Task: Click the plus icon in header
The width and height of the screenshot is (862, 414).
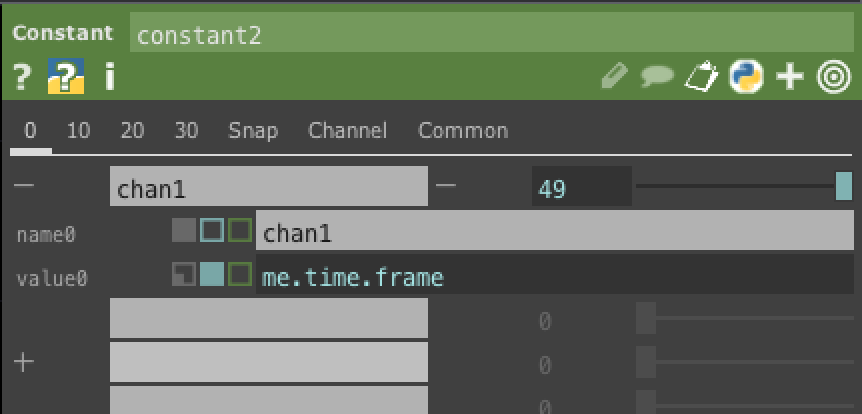Action: [x=790, y=77]
